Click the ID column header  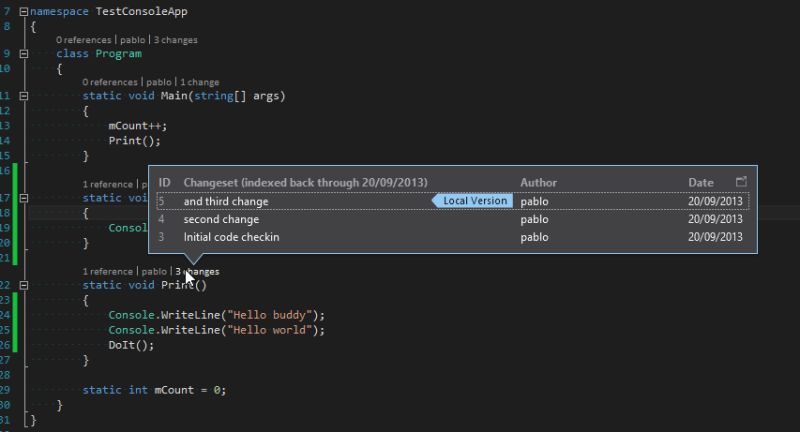pos(164,183)
